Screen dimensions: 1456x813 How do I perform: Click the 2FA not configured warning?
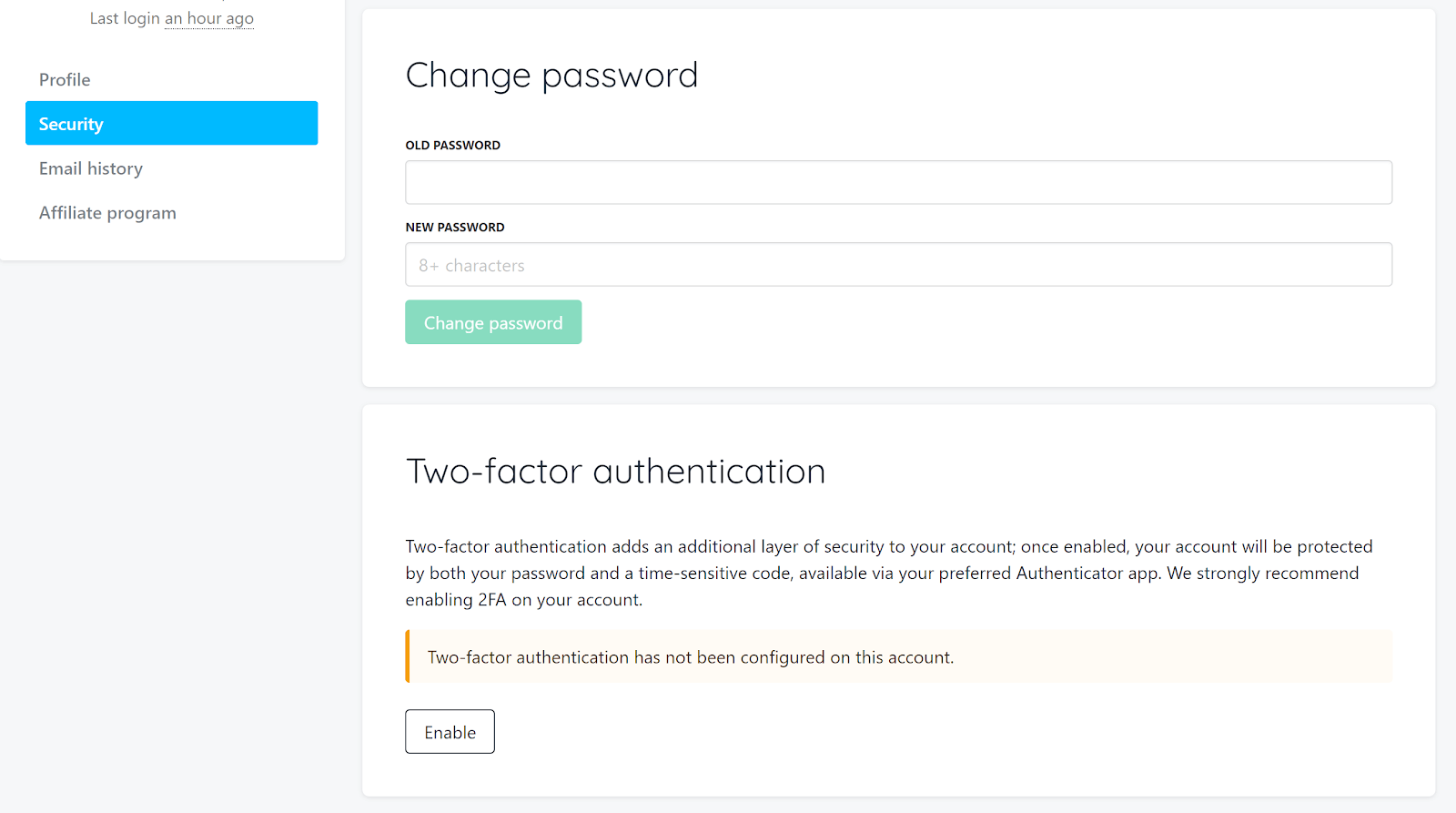691,657
